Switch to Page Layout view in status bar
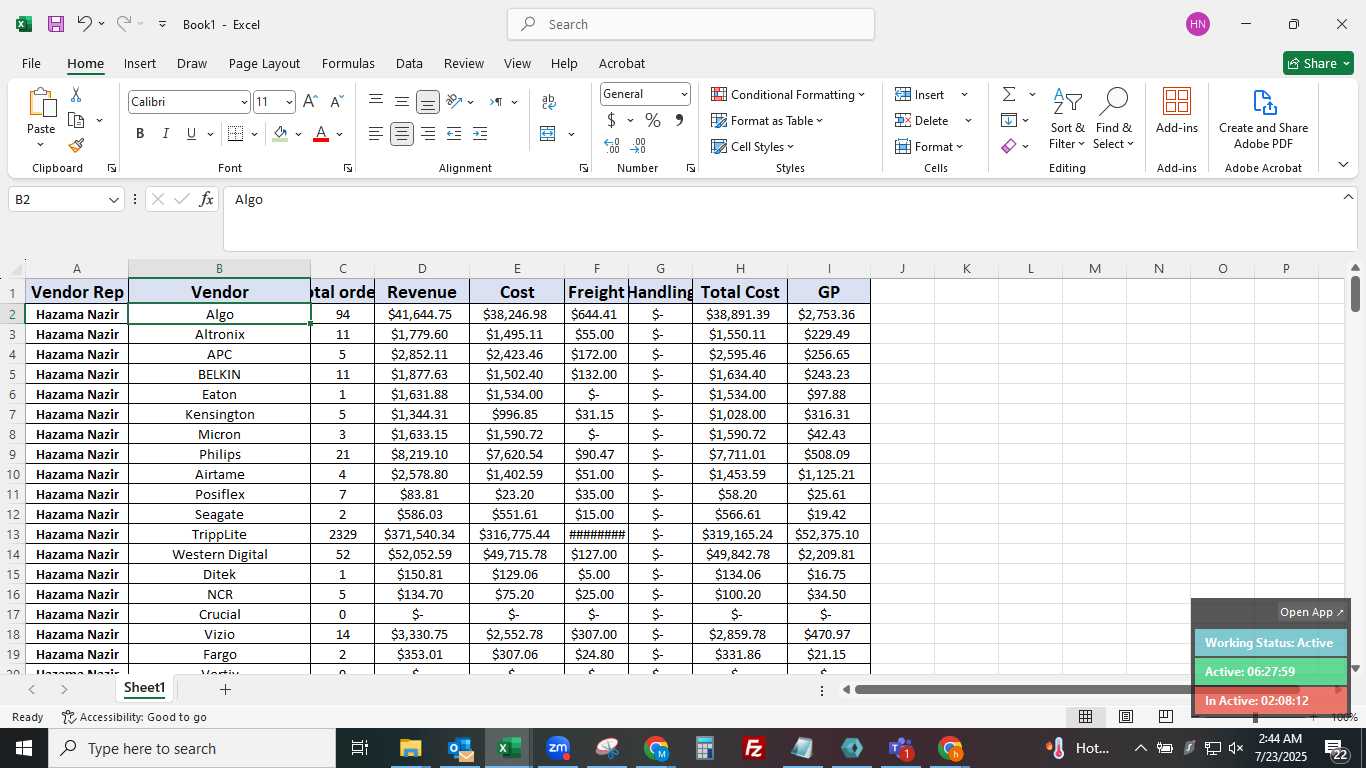Viewport: 1366px width, 768px height. click(x=1125, y=716)
